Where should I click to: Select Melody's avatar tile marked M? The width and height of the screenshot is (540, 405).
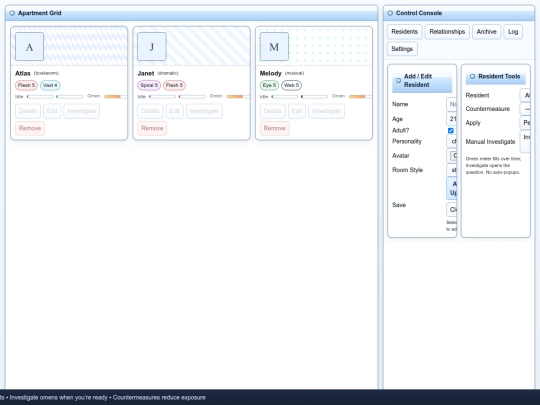[x=274, y=46]
